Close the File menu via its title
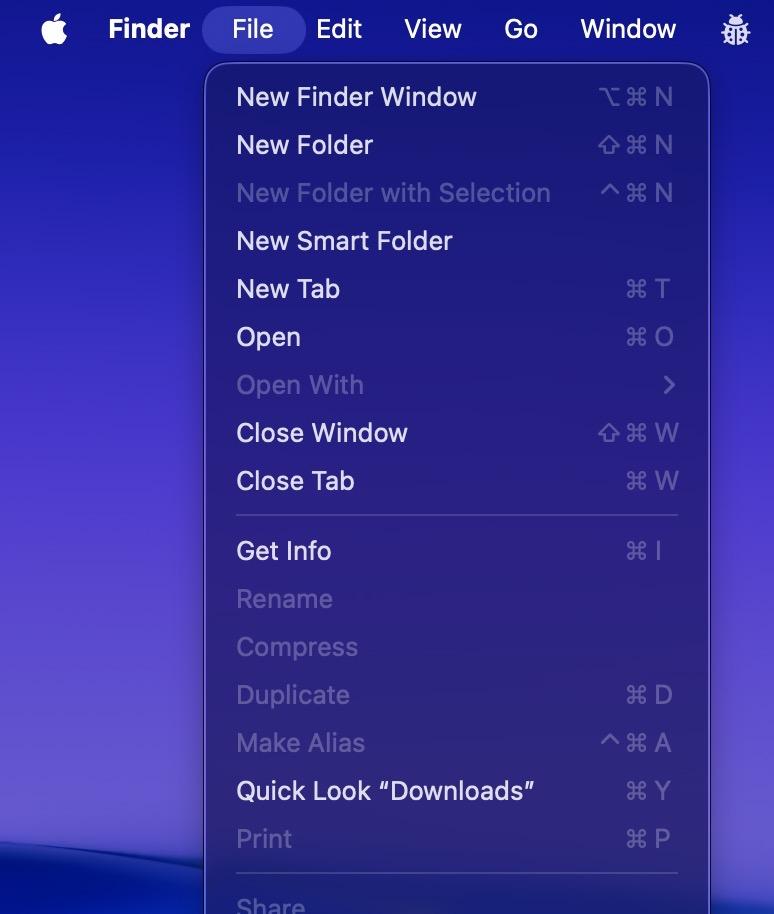Screen dimensions: 774x914 coord(253,29)
